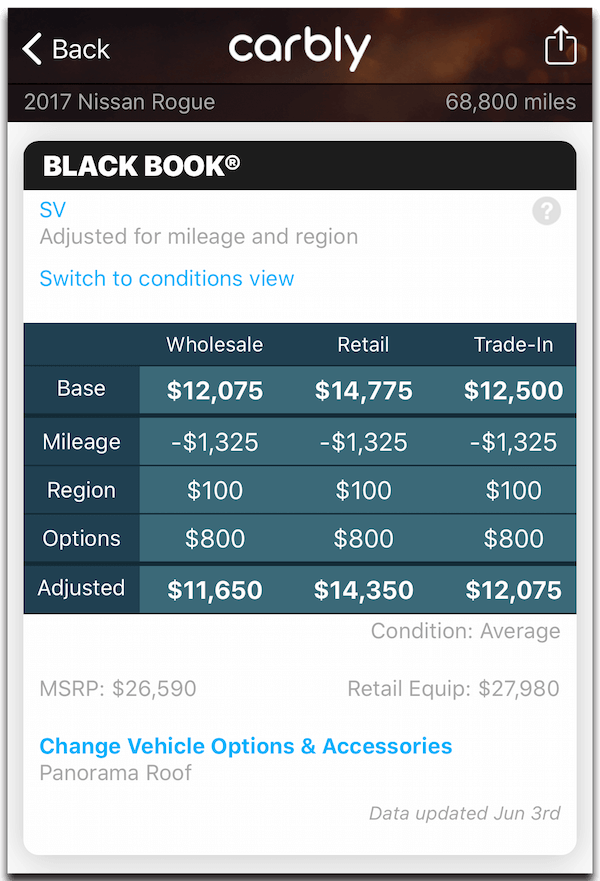Click the Options row label

(x=81, y=538)
